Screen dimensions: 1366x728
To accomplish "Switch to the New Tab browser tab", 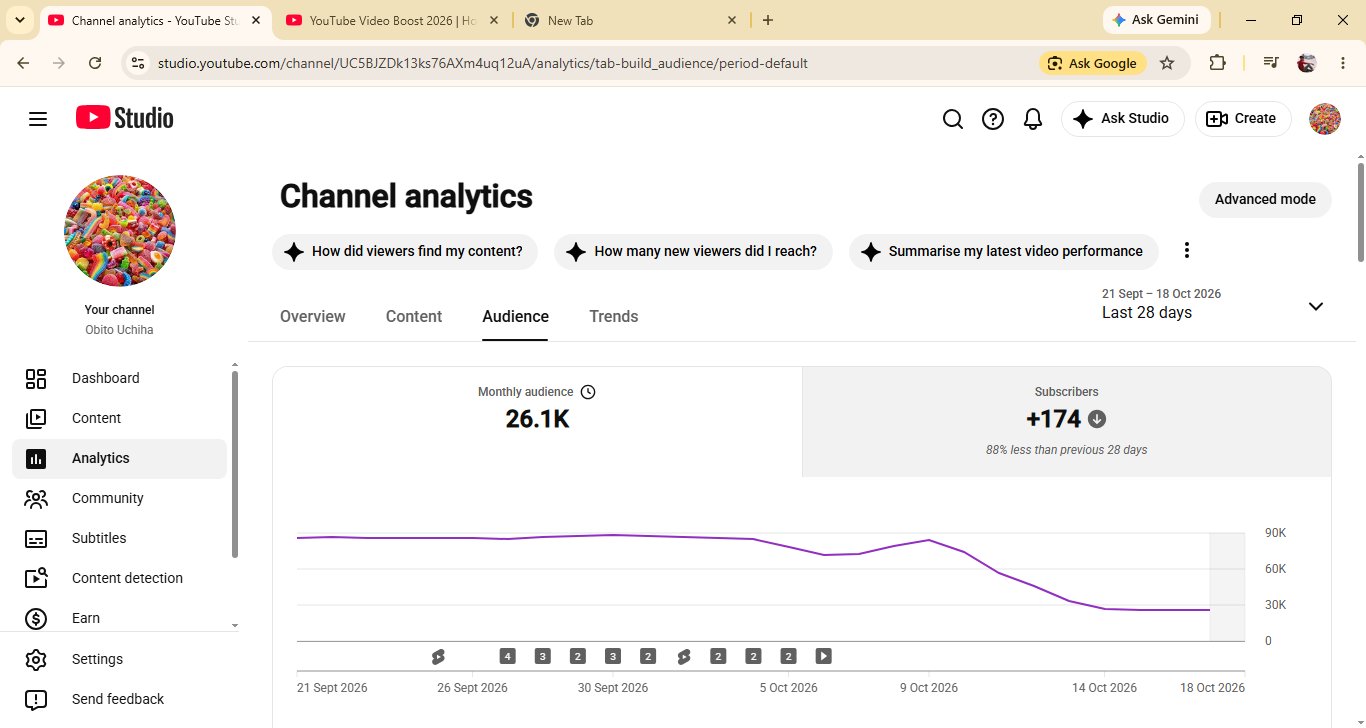I will coord(631,20).
